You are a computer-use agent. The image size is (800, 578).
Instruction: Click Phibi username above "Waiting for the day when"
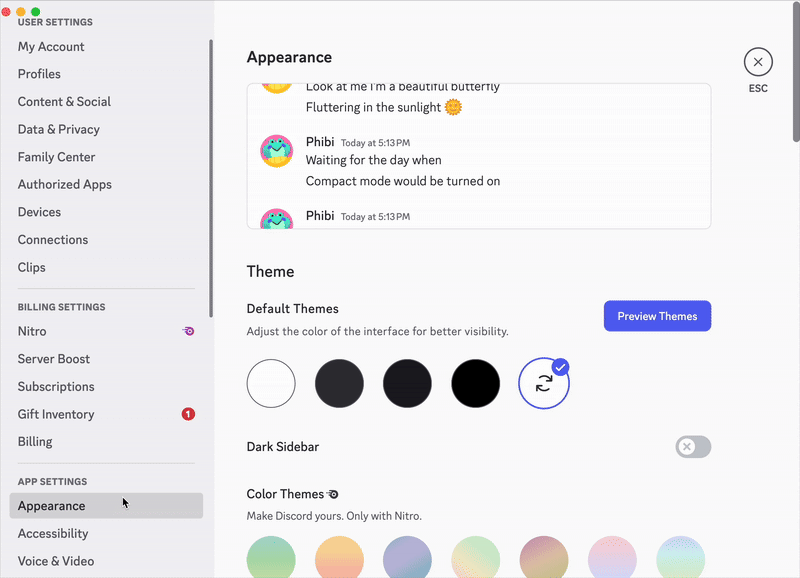pyautogui.click(x=320, y=142)
